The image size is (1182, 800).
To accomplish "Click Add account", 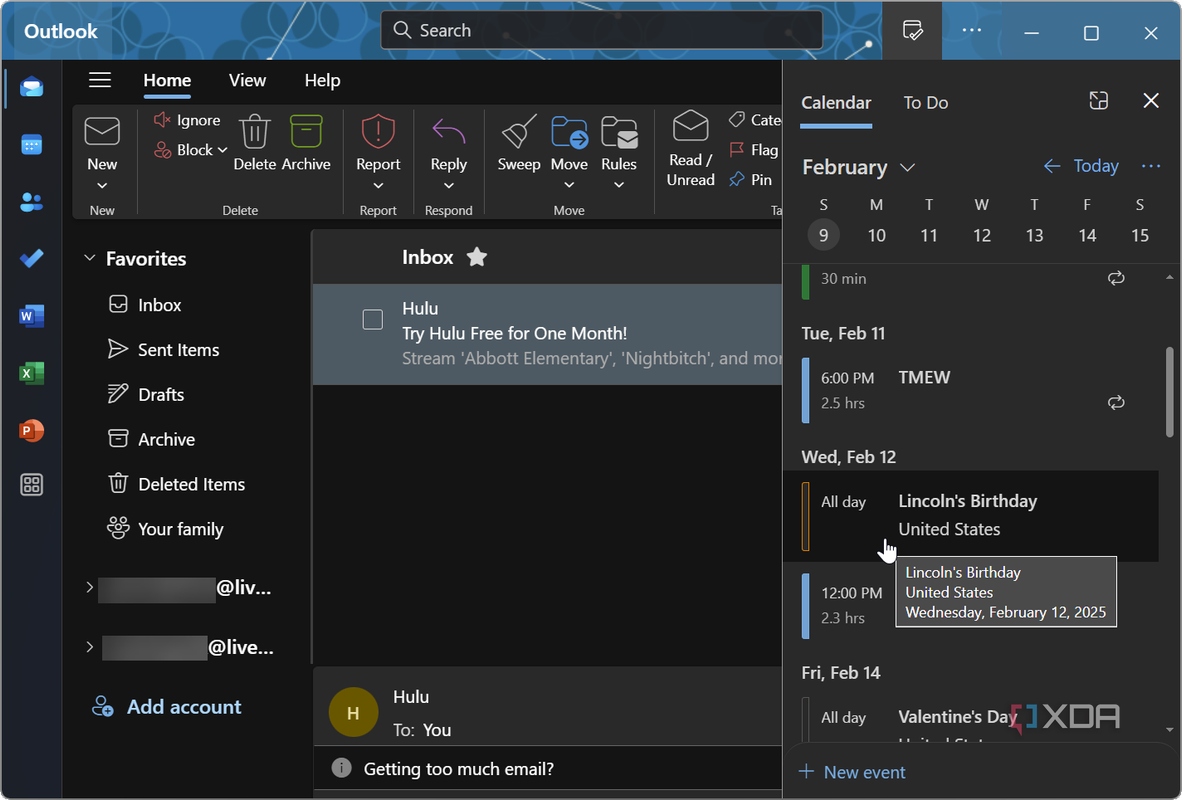I will (x=167, y=707).
